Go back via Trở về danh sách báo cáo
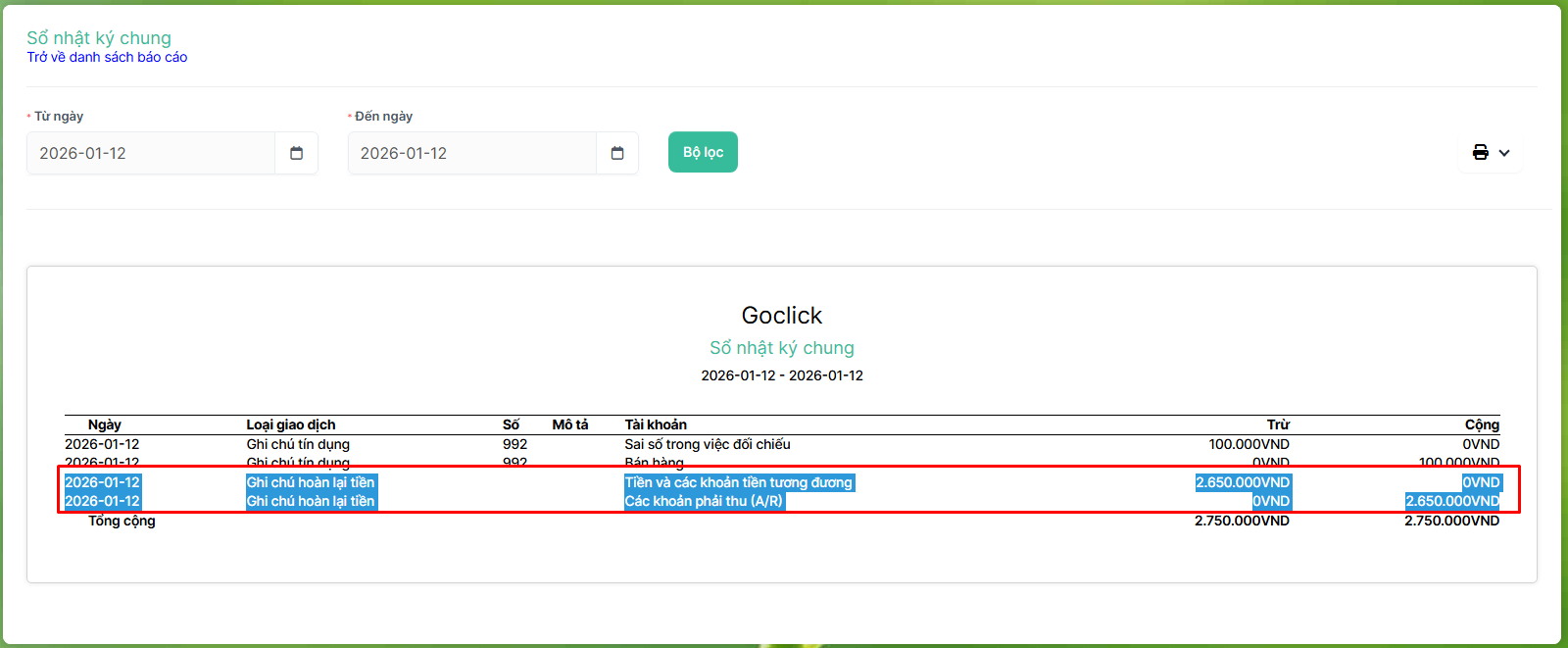 tap(107, 58)
